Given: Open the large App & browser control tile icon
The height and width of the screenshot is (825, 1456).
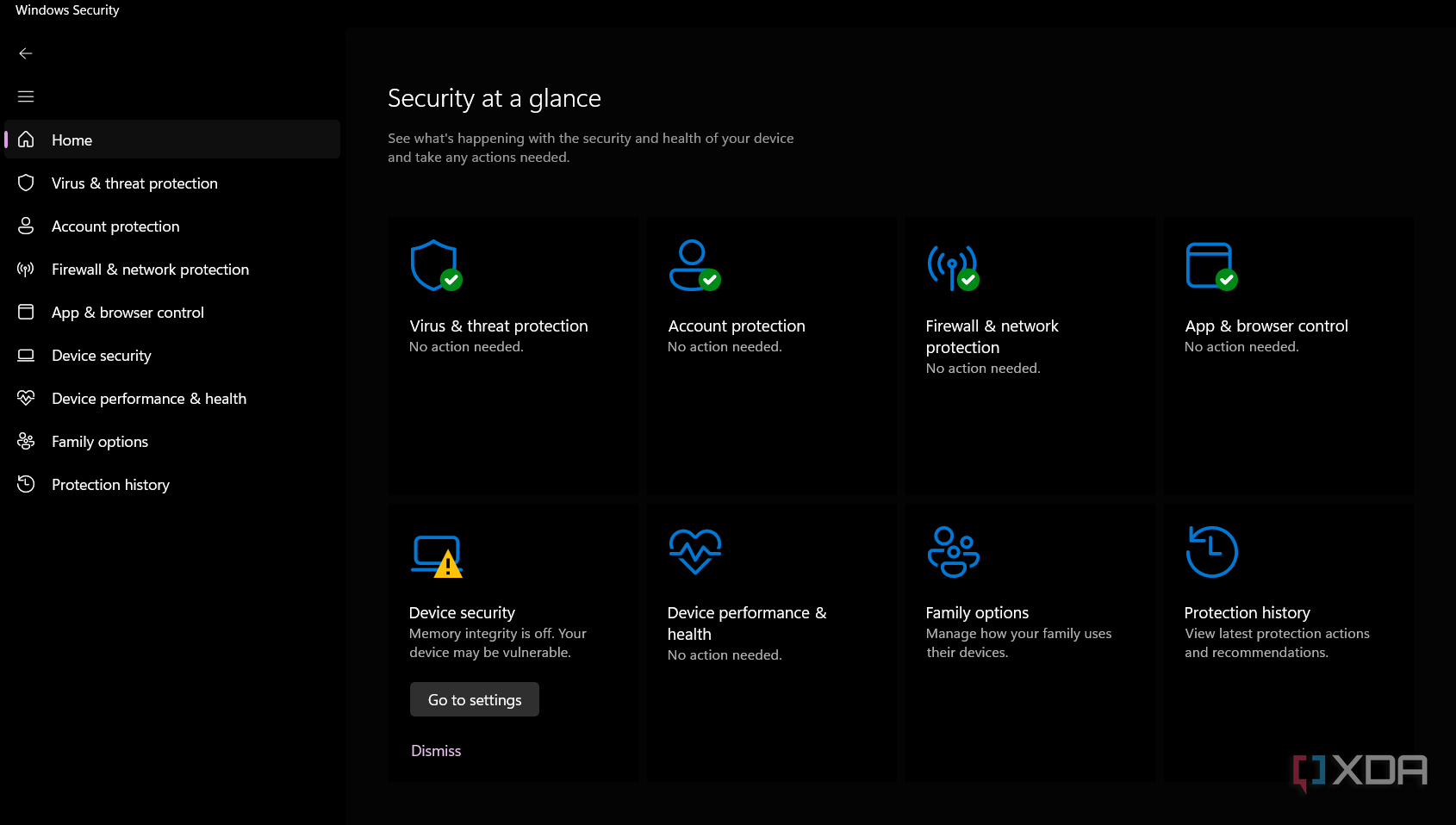Looking at the screenshot, I should tap(1211, 265).
